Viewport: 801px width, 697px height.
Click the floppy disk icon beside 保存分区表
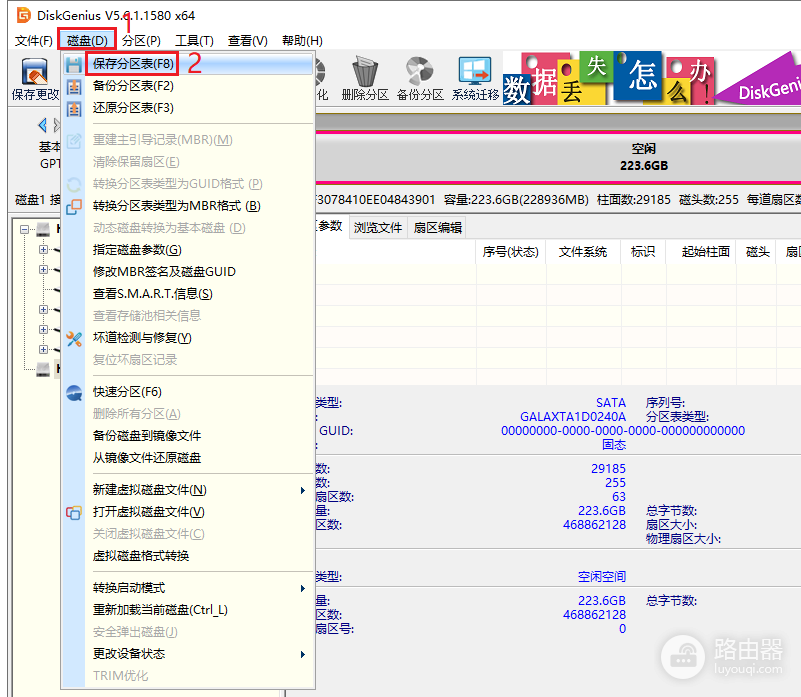point(74,64)
